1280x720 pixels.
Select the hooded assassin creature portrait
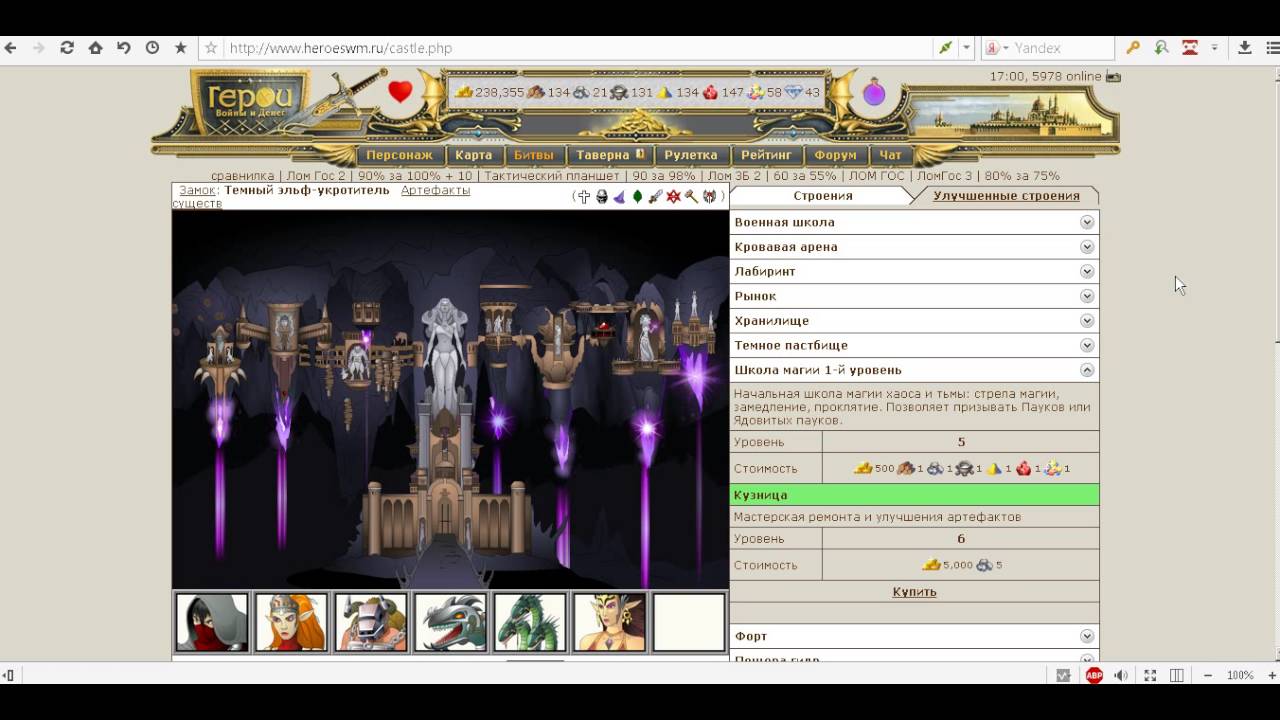tap(211, 622)
